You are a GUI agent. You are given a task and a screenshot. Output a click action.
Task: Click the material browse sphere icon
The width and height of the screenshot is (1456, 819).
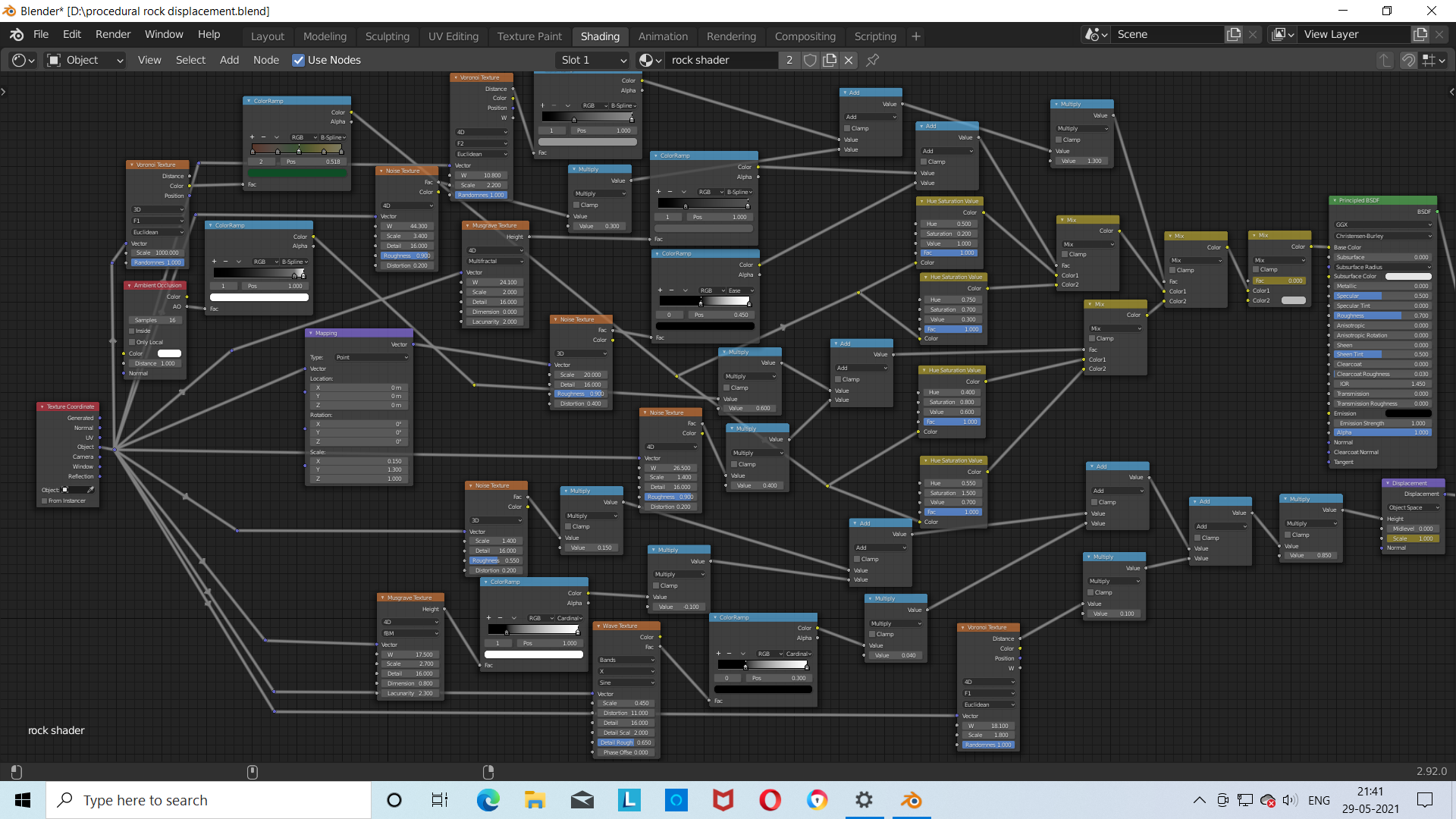click(x=650, y=60)
